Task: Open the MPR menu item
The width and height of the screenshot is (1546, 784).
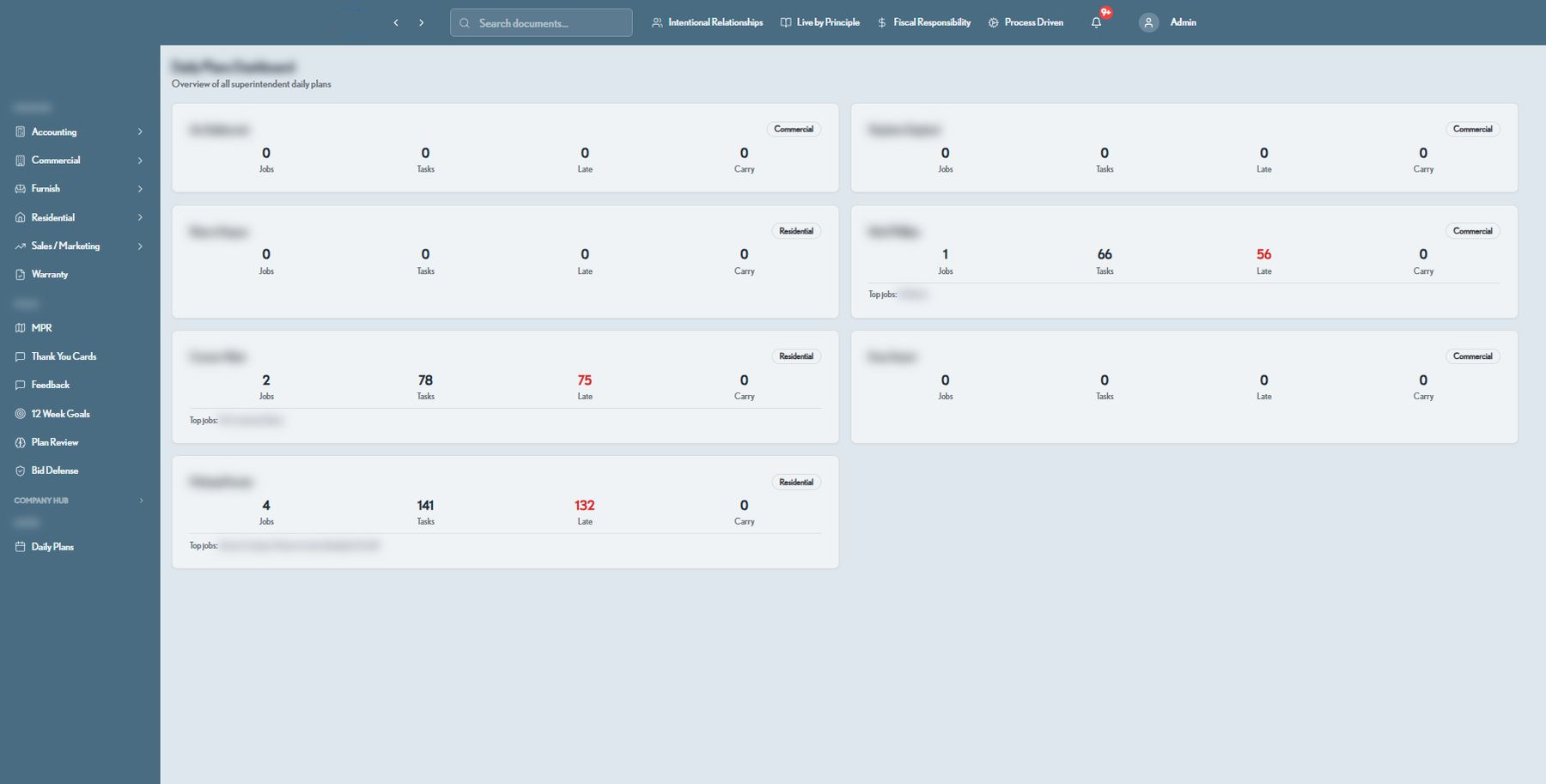Action: [80, 328]
